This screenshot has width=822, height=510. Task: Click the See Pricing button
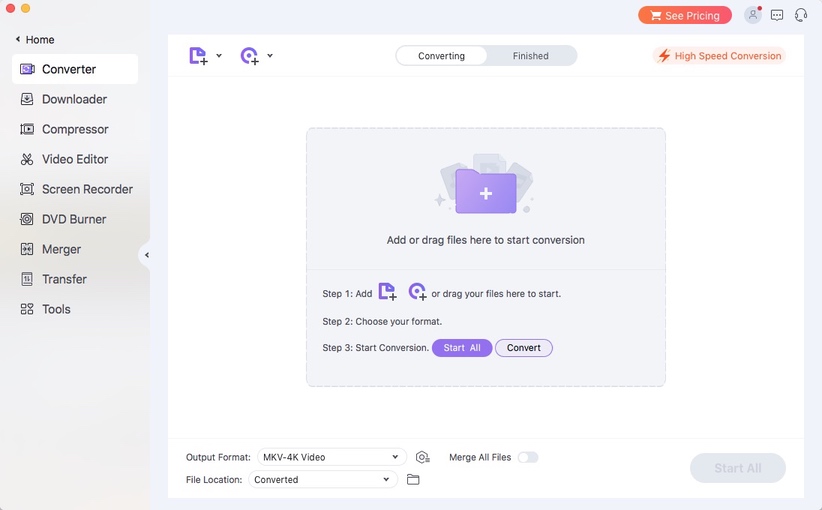(685, 15)
